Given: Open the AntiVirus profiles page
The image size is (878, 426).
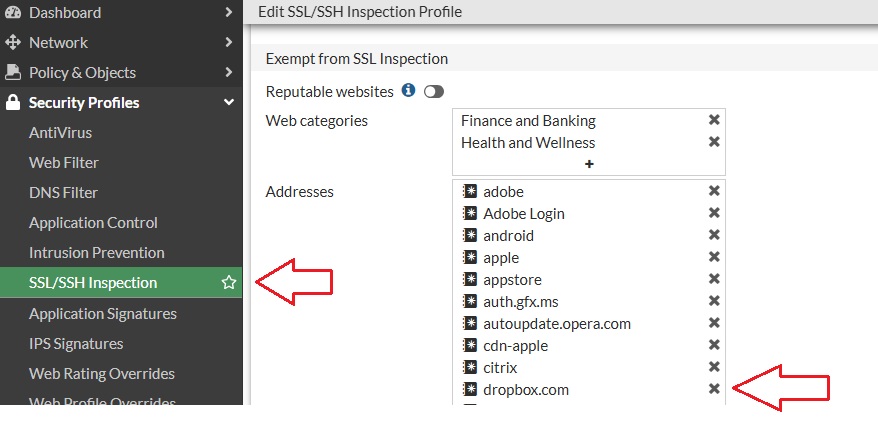Looking at the screenshot, I should (60, 133).
